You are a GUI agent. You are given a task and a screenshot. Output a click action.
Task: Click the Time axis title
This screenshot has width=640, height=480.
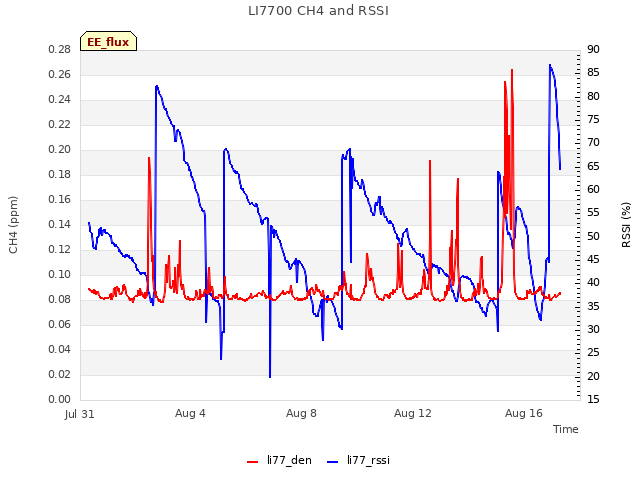point(566,429)
